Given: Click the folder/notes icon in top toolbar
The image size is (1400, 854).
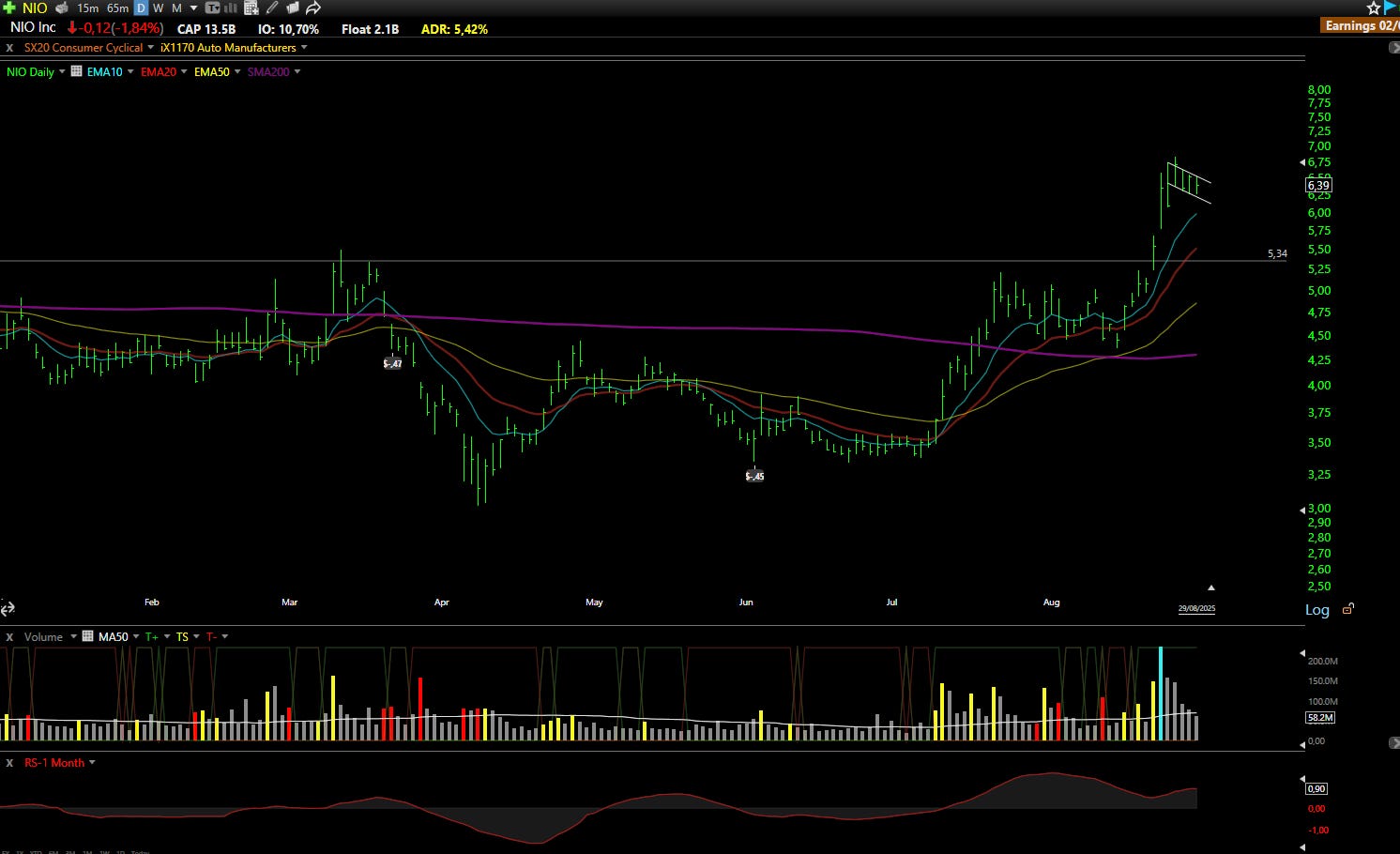Looking at the screenshot, I should click(292, 8).
